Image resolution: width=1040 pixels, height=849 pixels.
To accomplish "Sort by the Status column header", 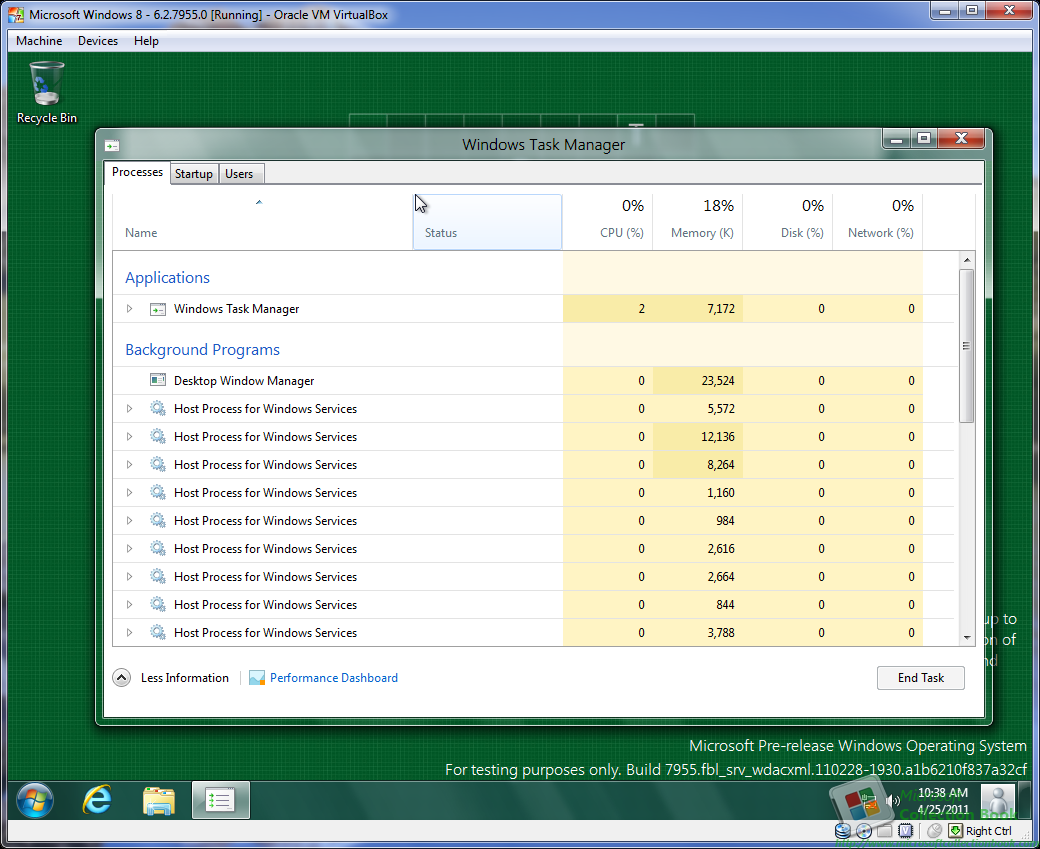I will point(488,222).
